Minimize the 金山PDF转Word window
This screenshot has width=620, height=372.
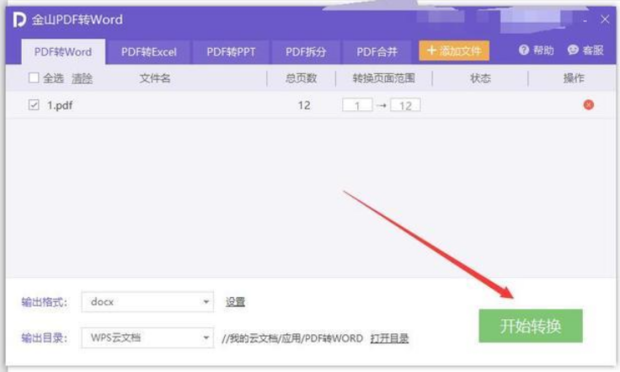click(585, 20)
